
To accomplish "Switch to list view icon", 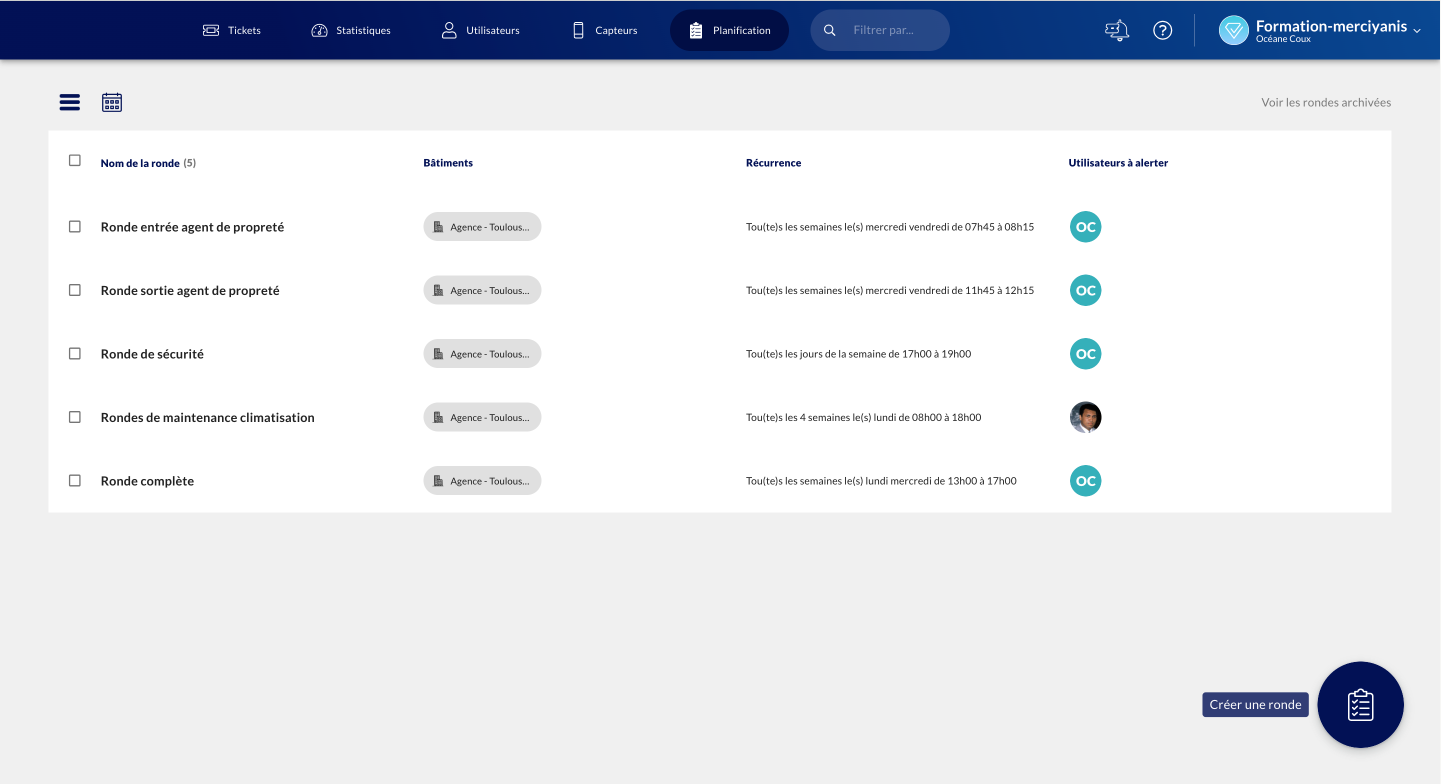I will pyautogui.click(x=69, y=102).
